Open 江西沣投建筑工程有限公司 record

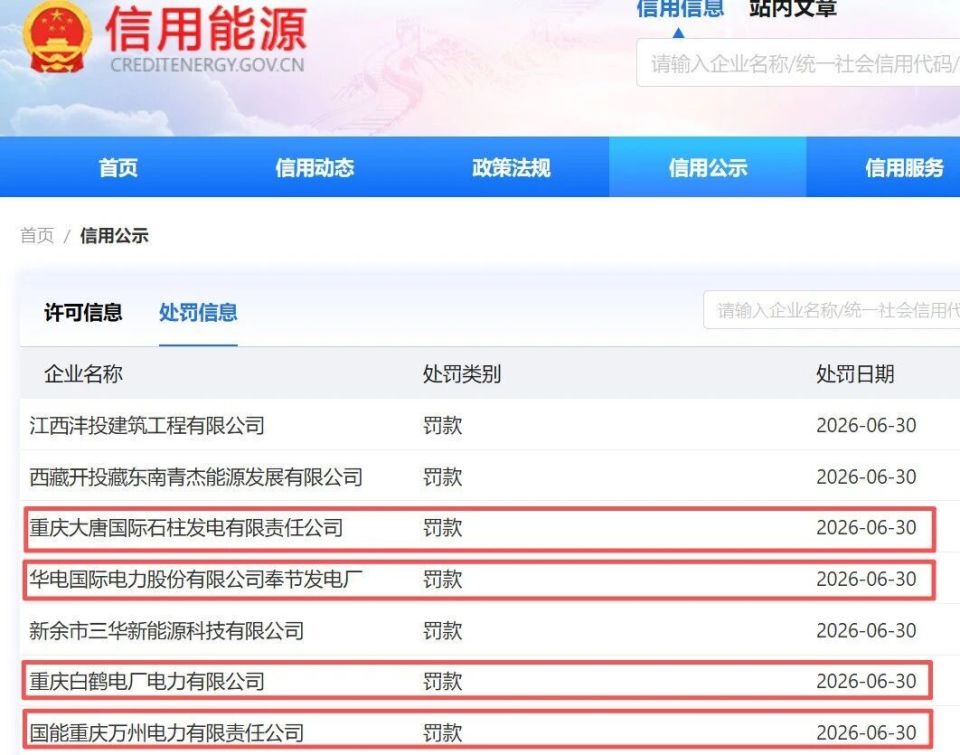[x=147, y=425]
